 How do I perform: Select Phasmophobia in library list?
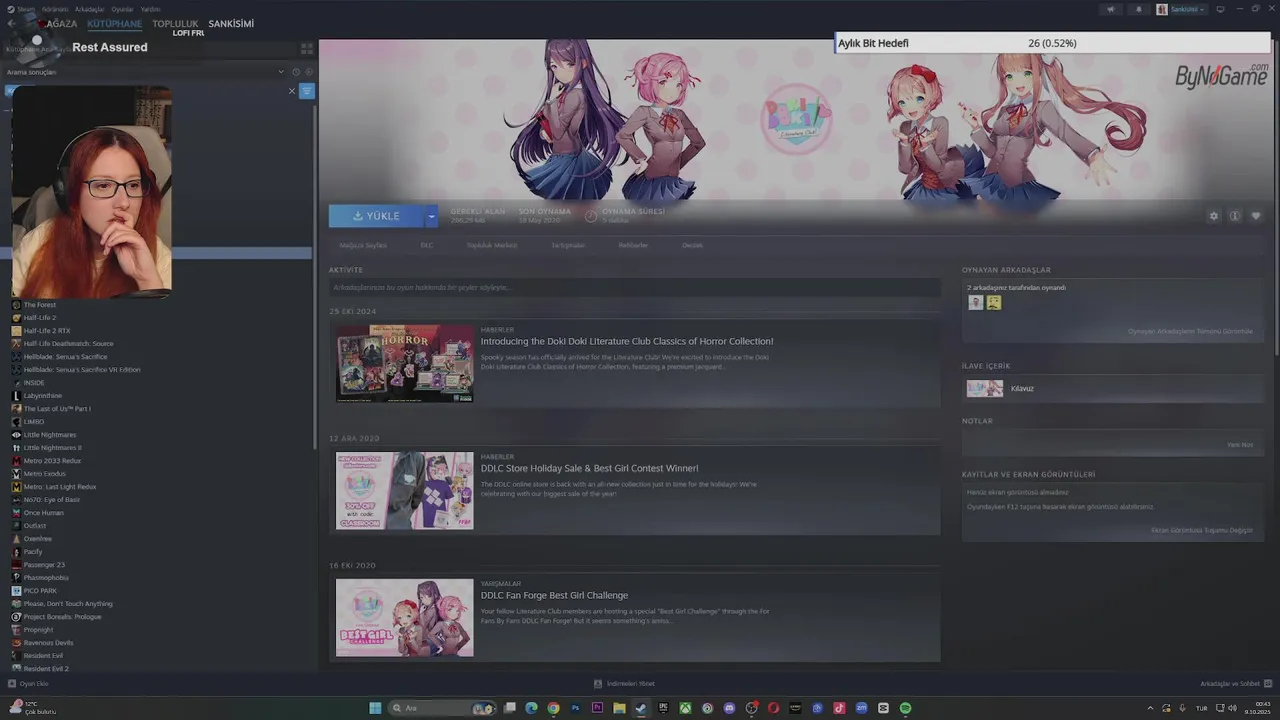click(46, 578)
